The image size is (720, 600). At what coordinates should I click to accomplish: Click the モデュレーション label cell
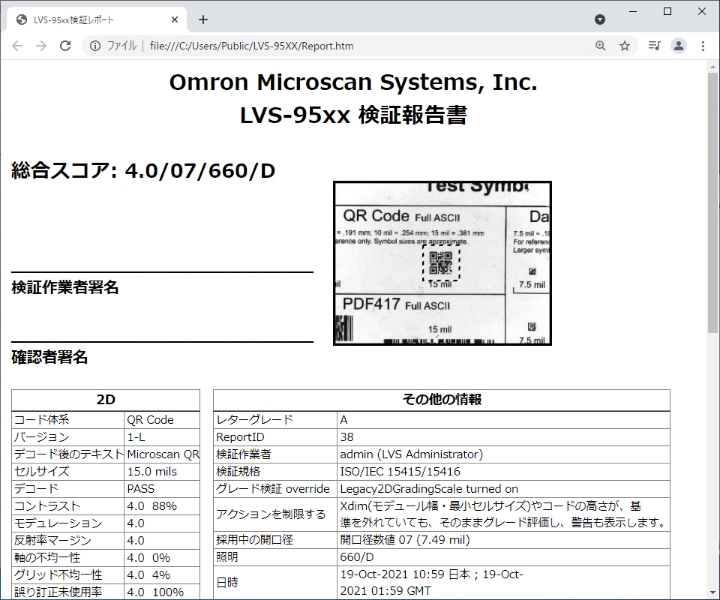click(68, 523)
